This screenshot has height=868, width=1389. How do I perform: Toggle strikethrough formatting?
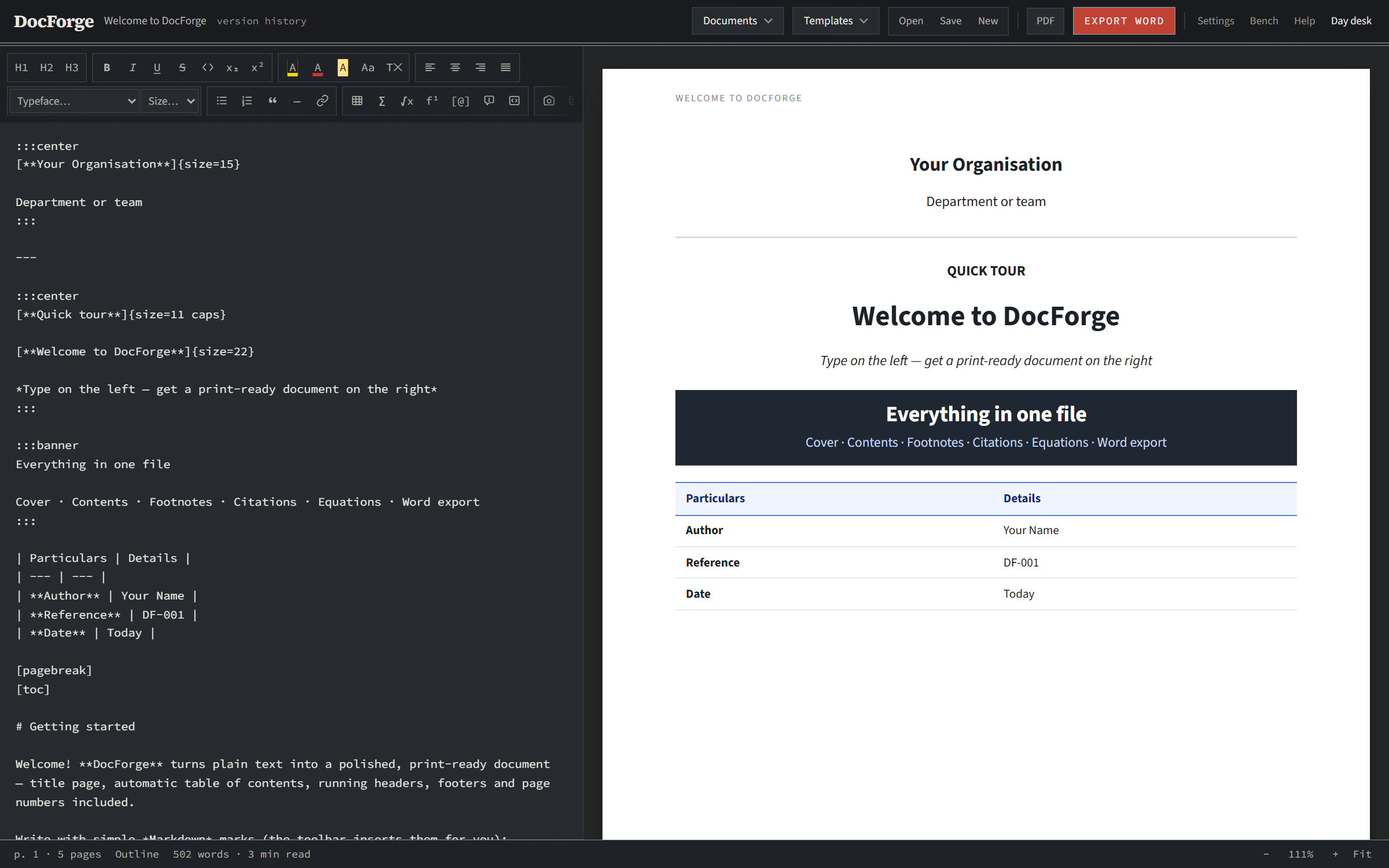(x=182, y=68)
